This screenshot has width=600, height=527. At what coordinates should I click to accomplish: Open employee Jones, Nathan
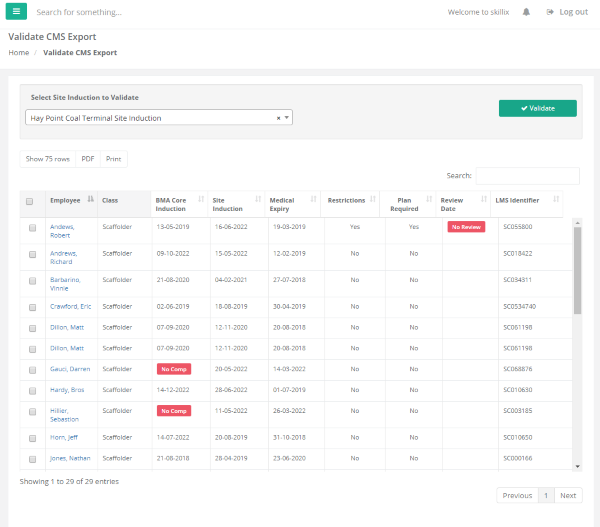(x=70, y=458)
